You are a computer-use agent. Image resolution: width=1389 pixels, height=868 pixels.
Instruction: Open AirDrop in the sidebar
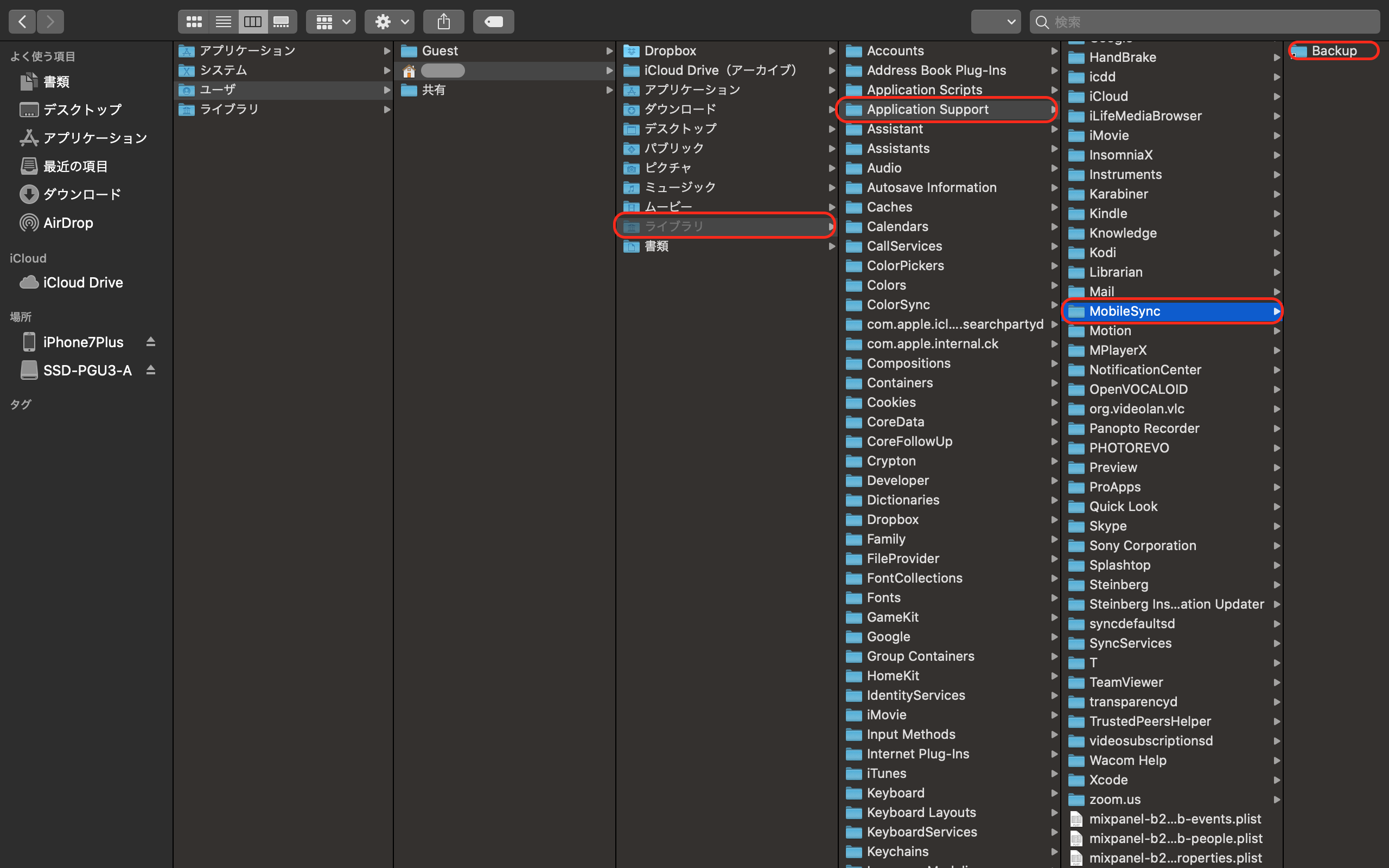click(68, 223)
